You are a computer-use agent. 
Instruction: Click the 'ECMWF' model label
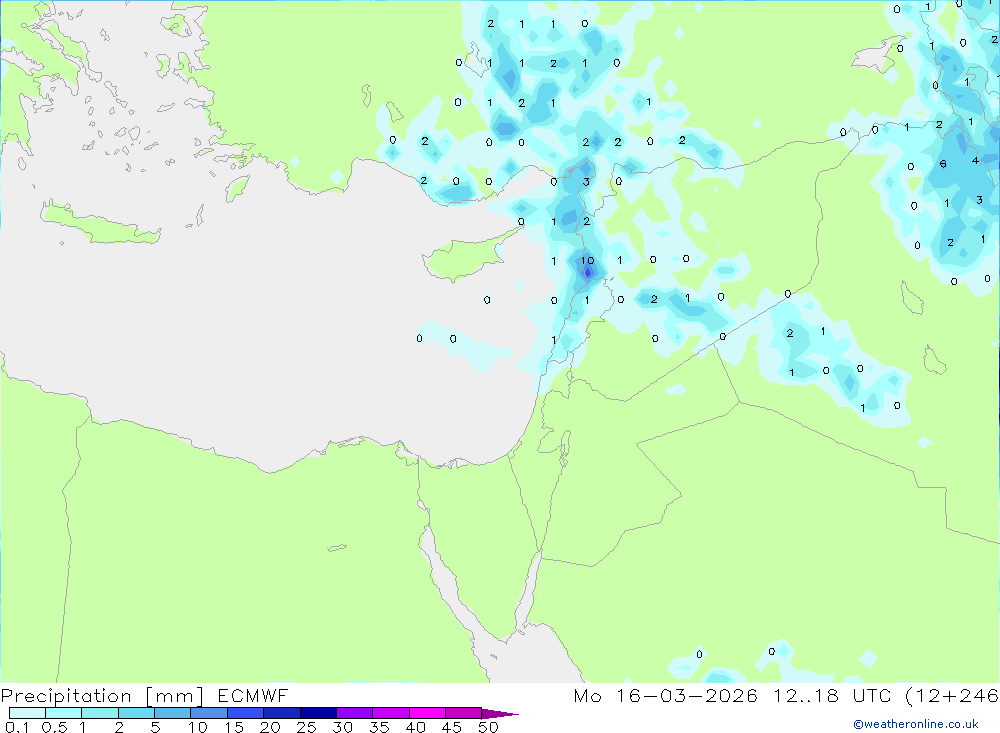pos(253,696)
